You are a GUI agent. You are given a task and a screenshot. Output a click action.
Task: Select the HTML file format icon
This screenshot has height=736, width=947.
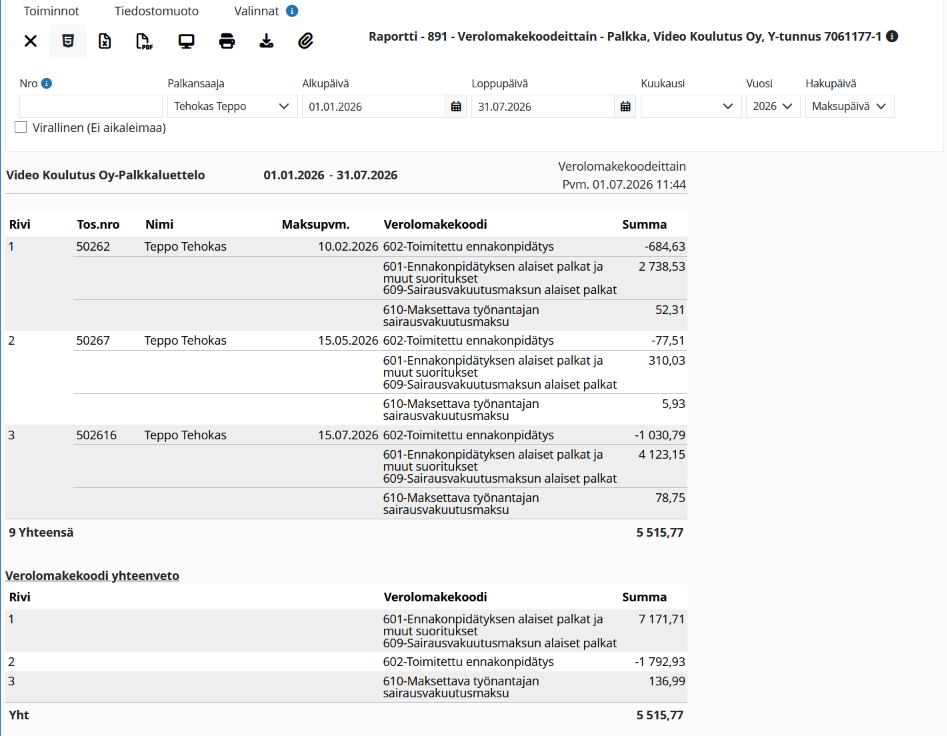(x=68, y=41)
